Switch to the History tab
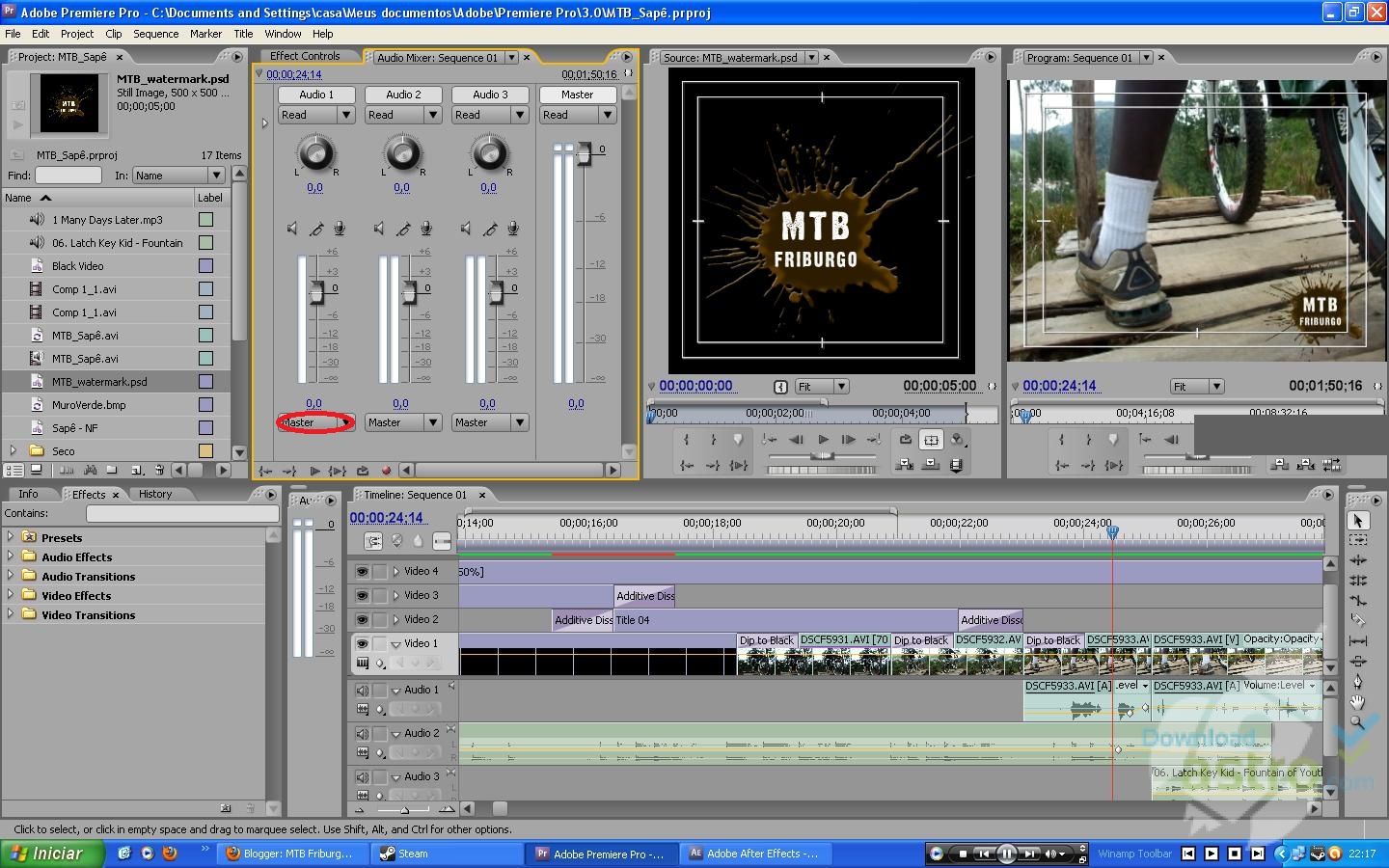 pyautogui.click(x=155, y=494)
